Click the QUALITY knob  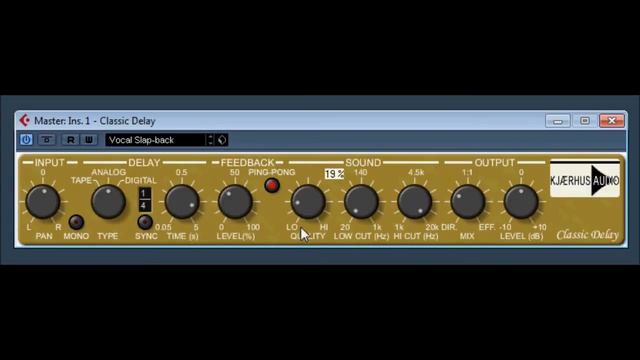[x=308, y=202]
